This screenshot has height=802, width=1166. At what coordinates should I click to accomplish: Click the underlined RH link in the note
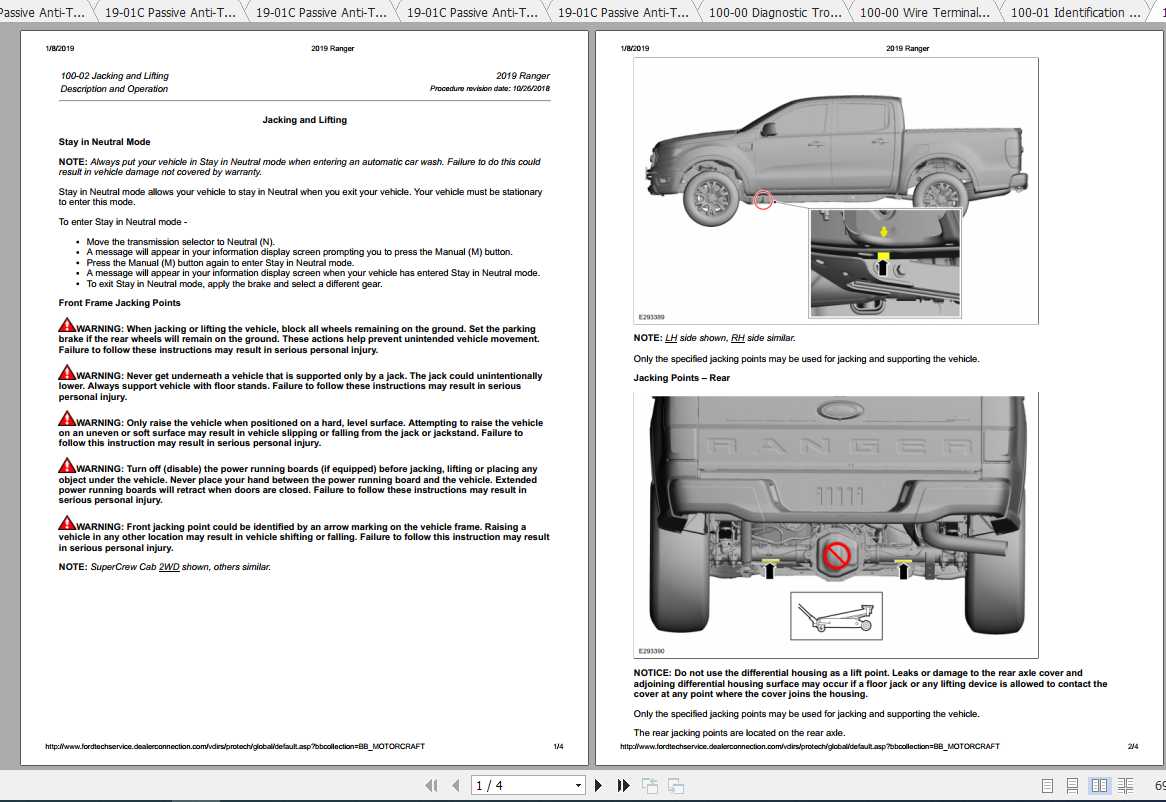point(737,338)
